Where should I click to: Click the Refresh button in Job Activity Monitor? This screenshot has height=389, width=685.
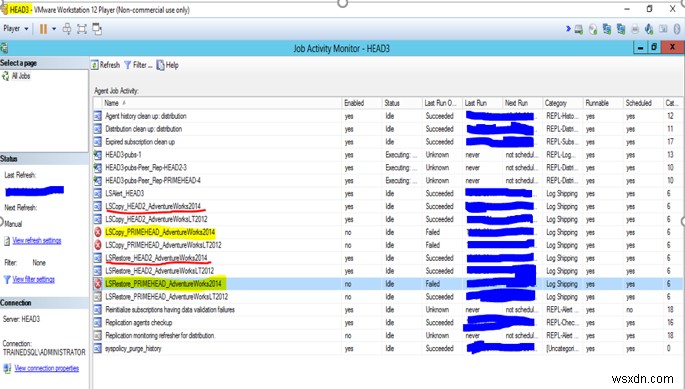coord(105,65)
